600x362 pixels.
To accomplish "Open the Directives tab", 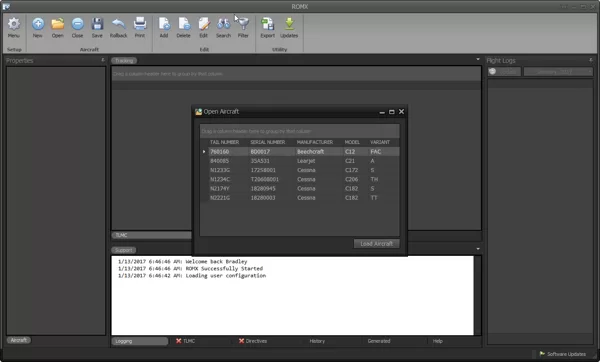I will pos(253,341).
